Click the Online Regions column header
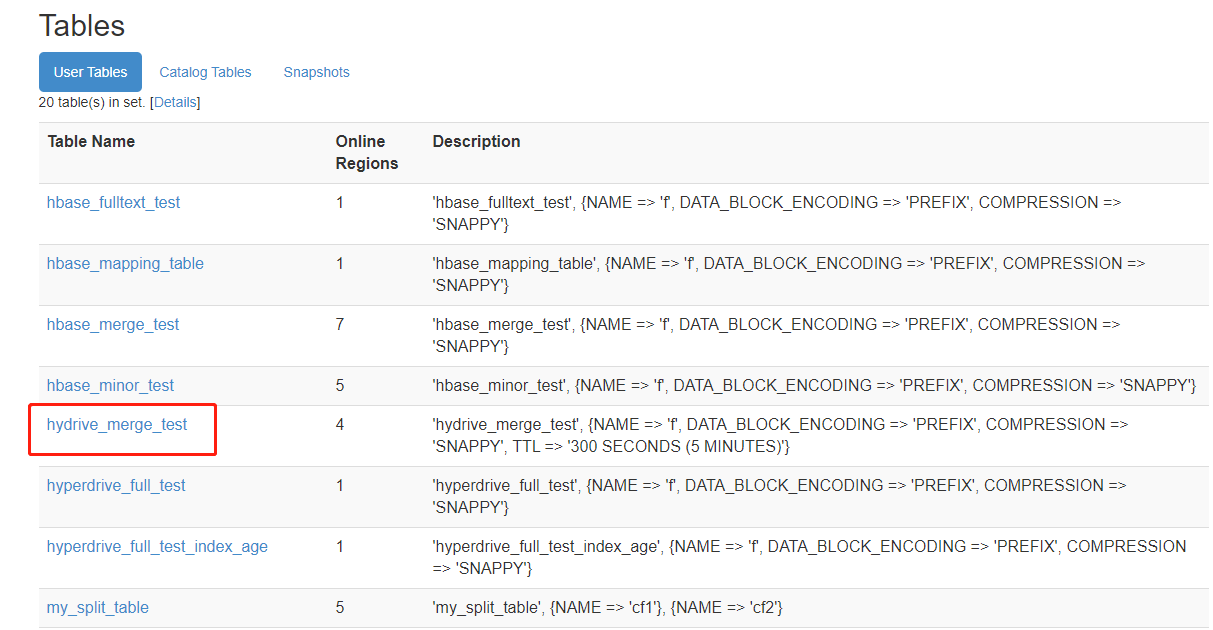The height and width of the screenshot is (630, 1213). [x=366, y=152]
